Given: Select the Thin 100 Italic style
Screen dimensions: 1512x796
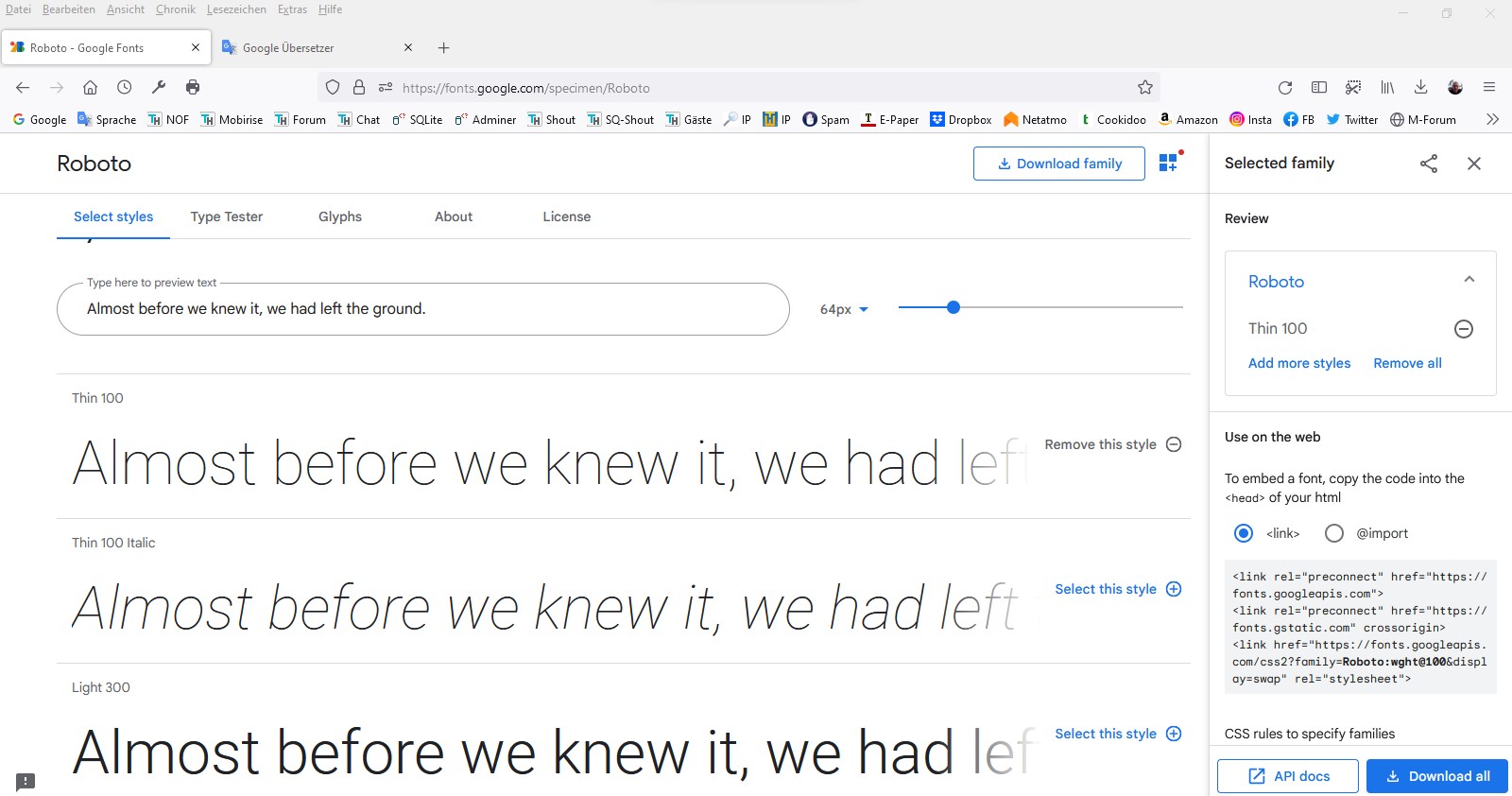Looking at the screenshot, I should pyautogui.click(x=1118, y=589).
